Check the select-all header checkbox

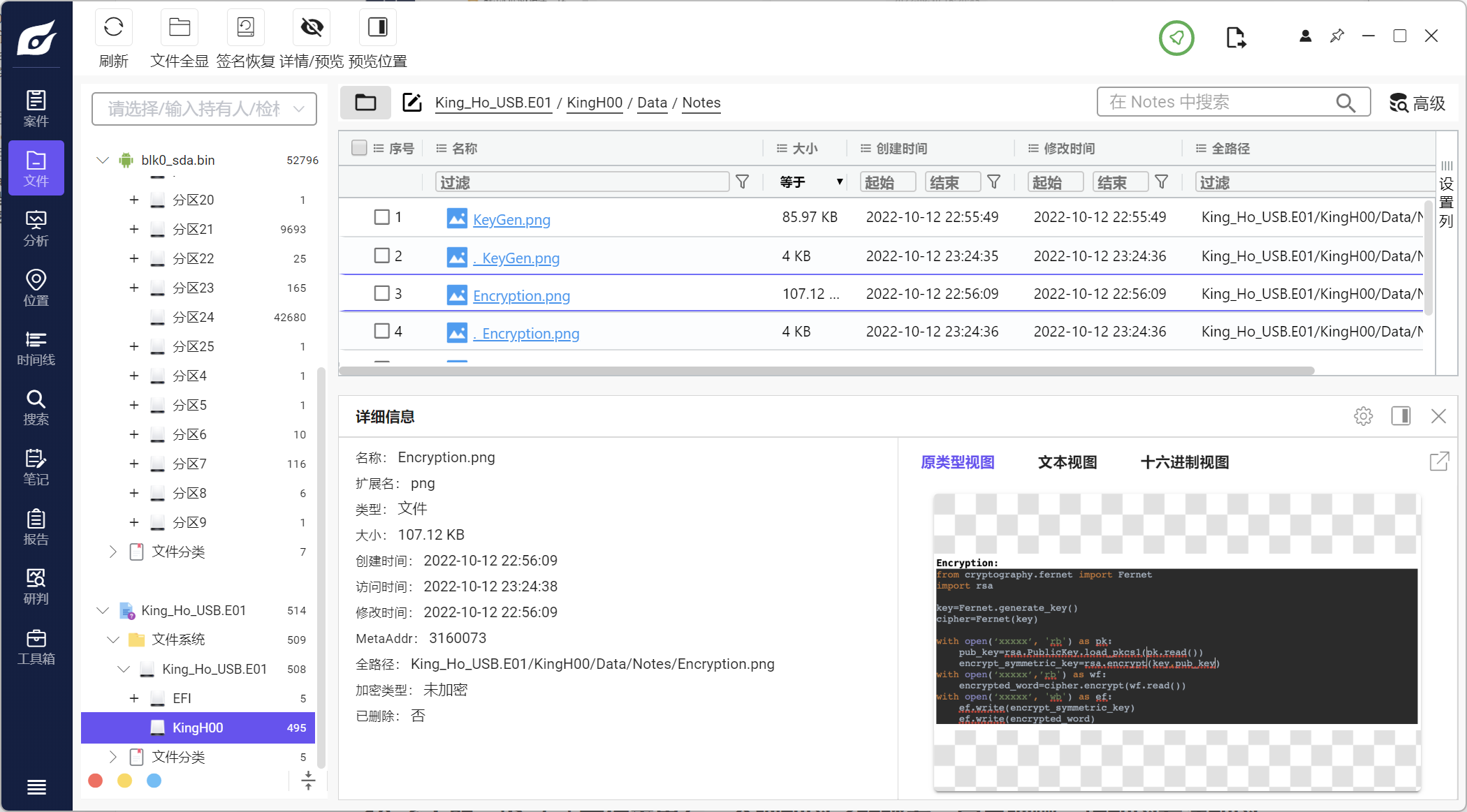click(x=359, y=148)
